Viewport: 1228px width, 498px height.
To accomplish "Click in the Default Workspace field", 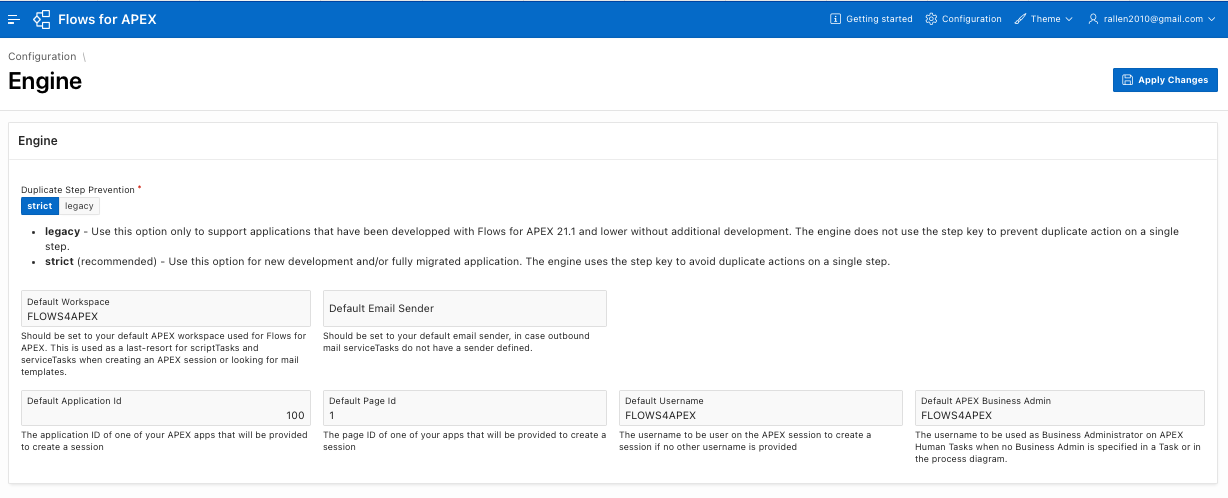I will point(166,309).
